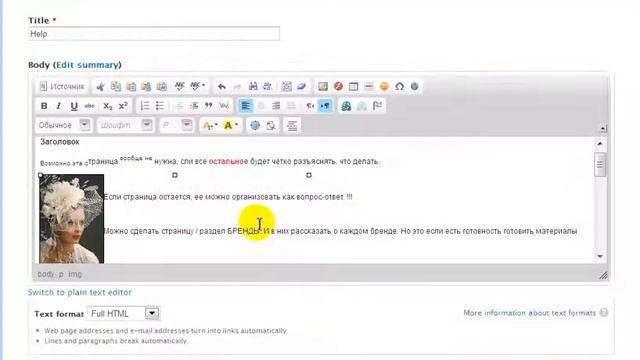Click the editor vertical scrollbar thumb
This screenshot has width=640, height=360.
coord(600,164)
